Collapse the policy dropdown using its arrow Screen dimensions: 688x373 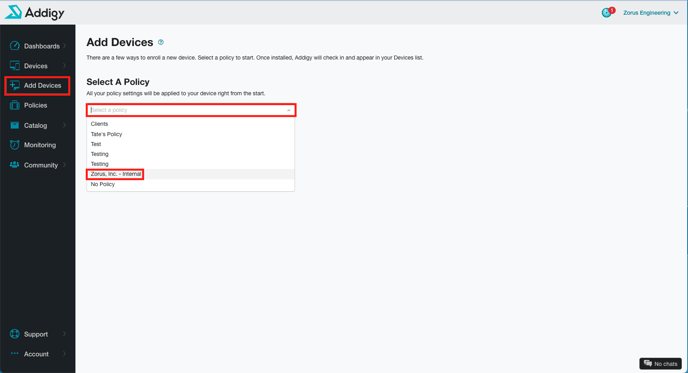click(x=289, y=110)
